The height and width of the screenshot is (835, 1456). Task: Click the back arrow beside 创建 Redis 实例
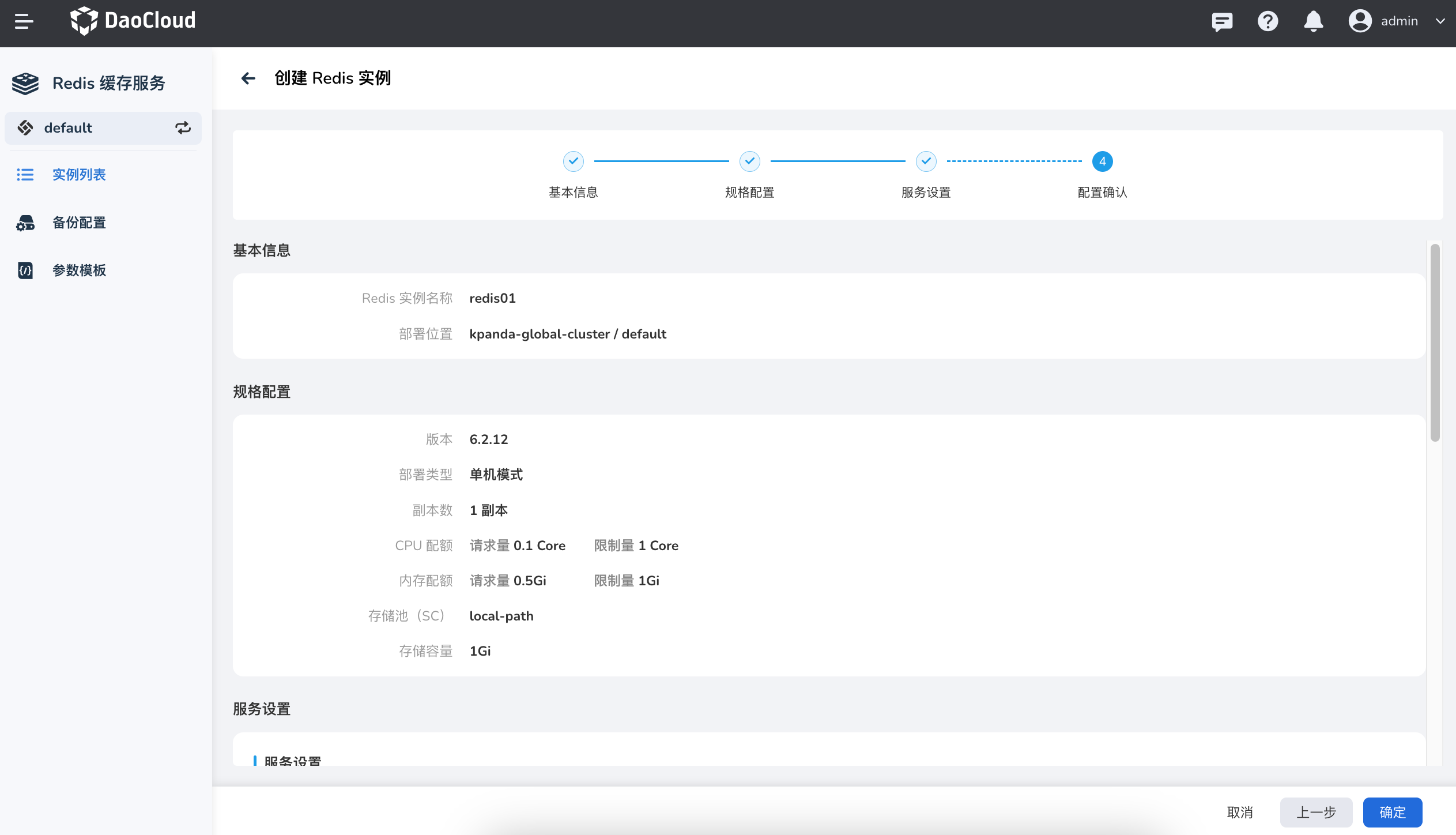pos(248,78)
